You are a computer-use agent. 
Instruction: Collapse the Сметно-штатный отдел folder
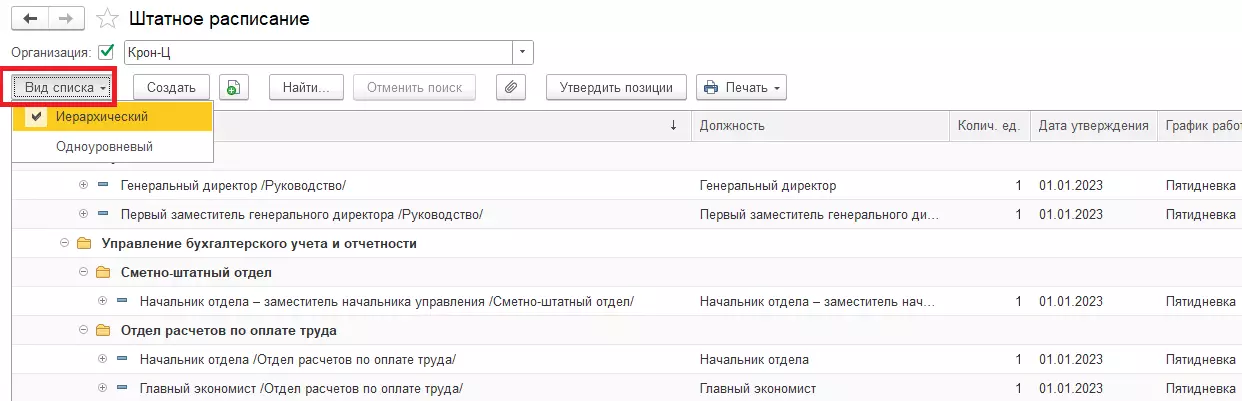coord(84,272)
